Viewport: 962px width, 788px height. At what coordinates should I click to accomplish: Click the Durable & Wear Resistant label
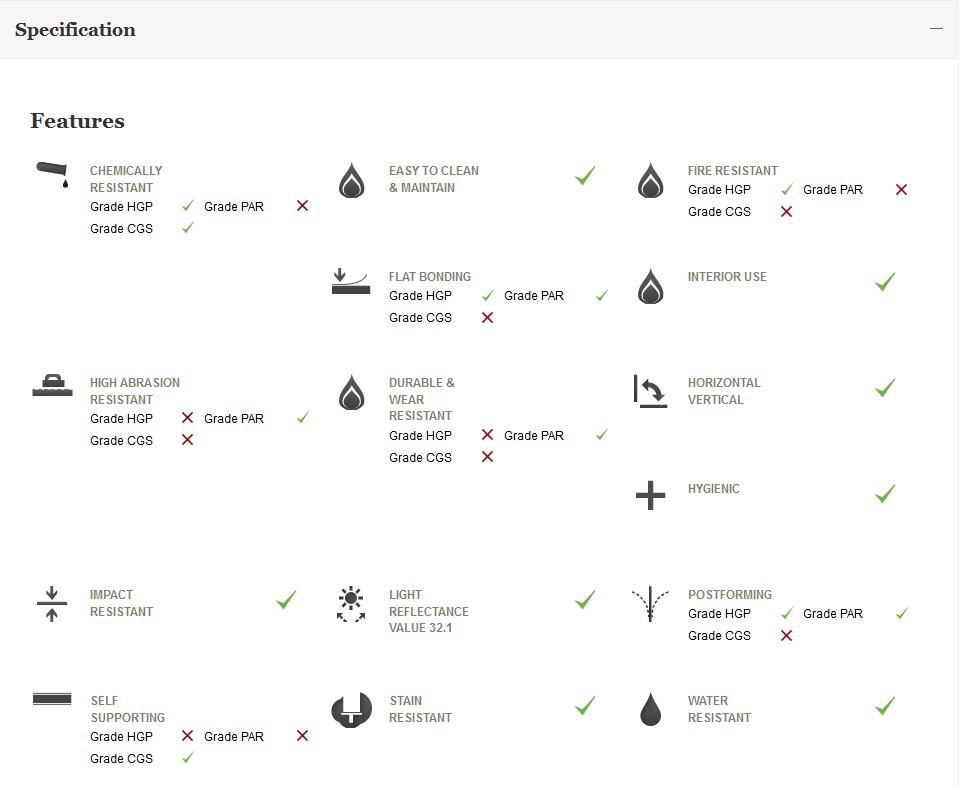point(421,399)
